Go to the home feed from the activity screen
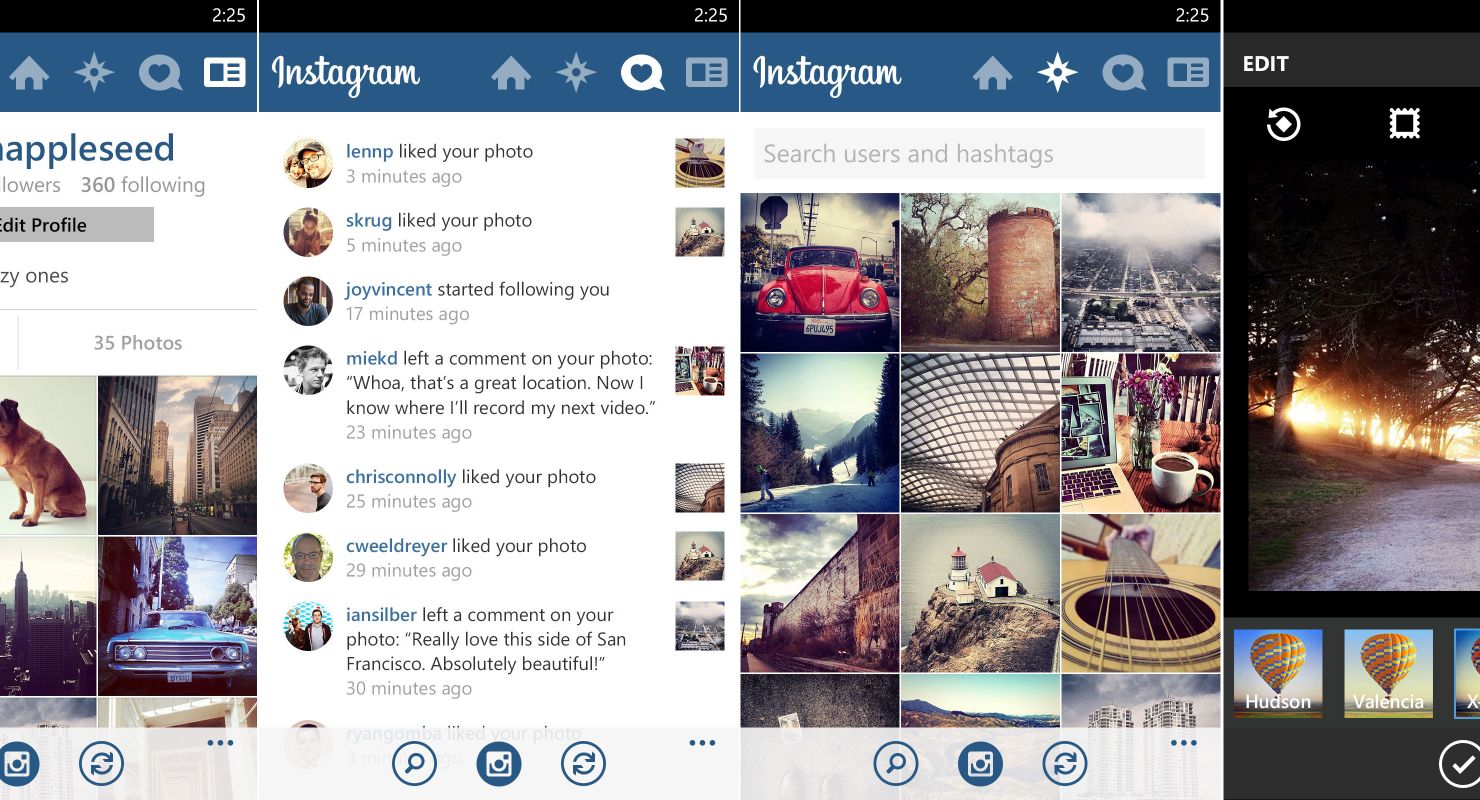This screenshot has width=1480, height=800. tap(511, 73)
